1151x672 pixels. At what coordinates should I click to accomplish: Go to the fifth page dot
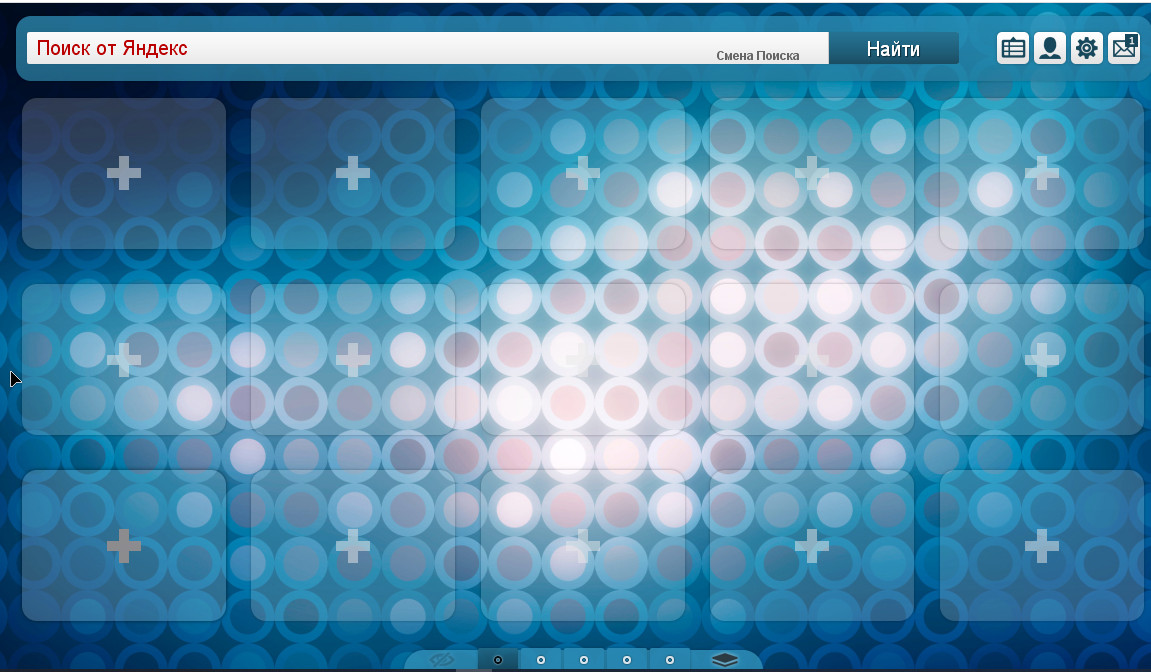[x=670, y=660]
